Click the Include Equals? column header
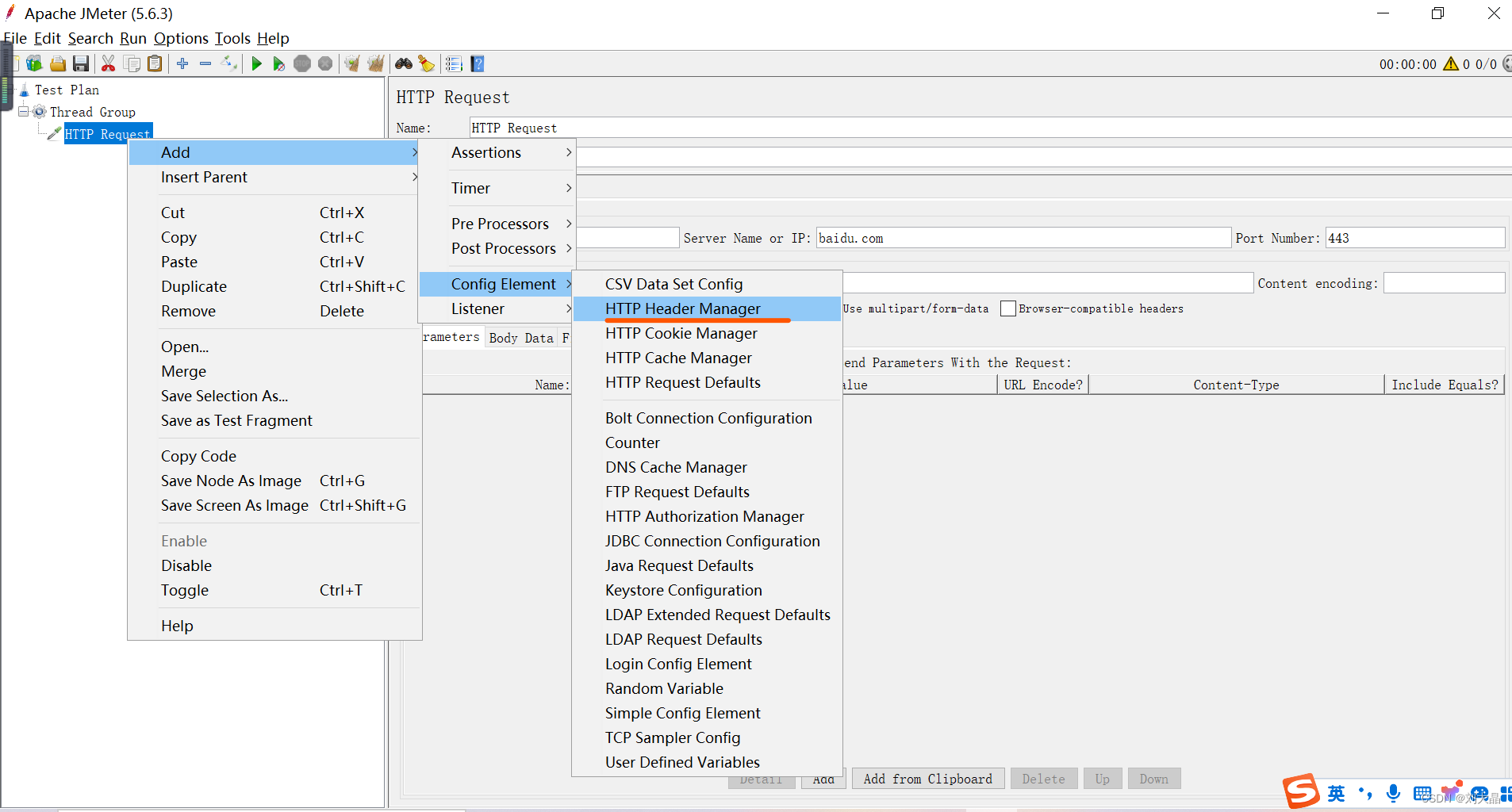This screenshot has width=1512, height=812. tap(1445, 385)
